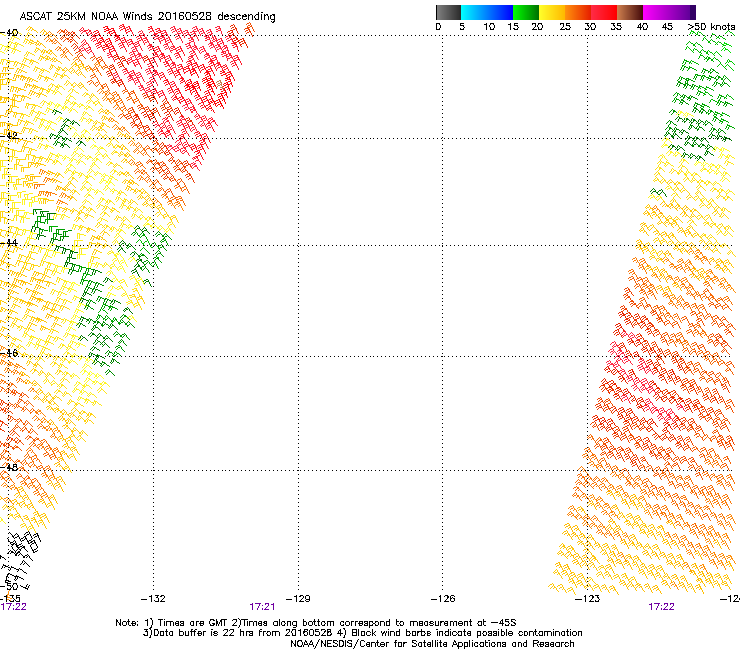740x650 pixels.
Task: Click the 17:22 time label below -135
Action: click(x=13, y=607)
